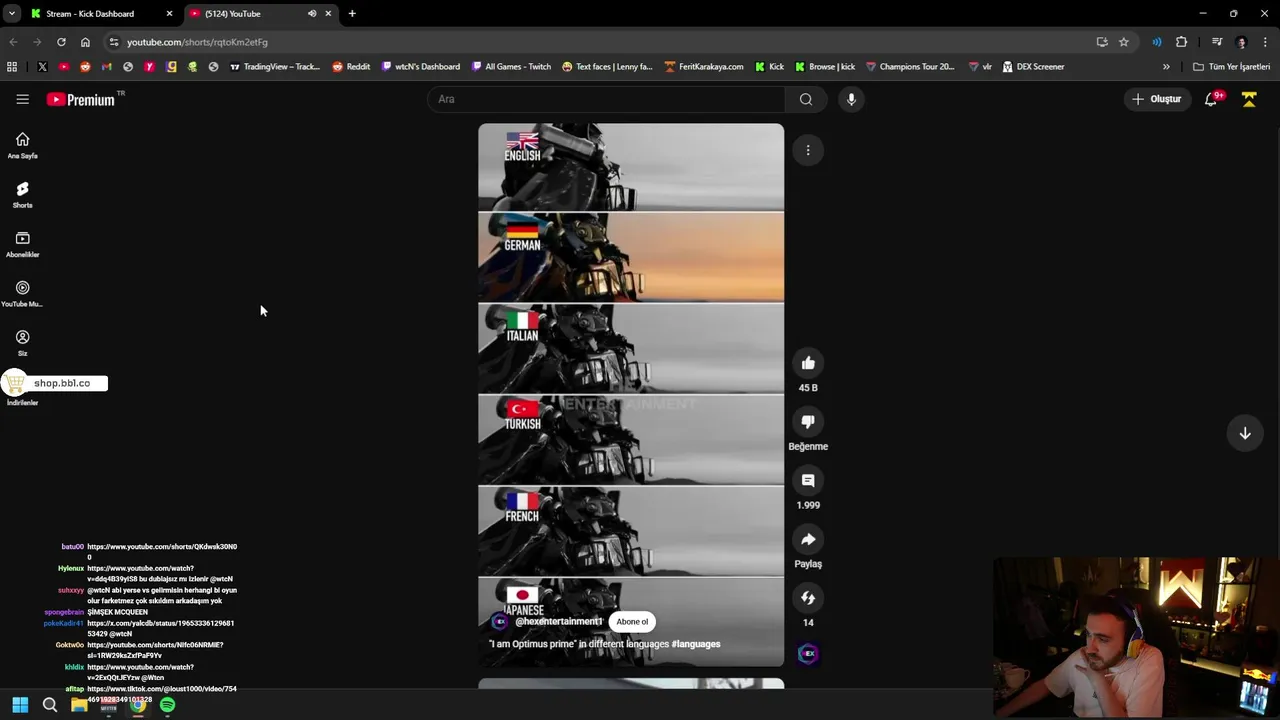Viewport: 1280px width, 720px height.
Task: Open the YouTube guide hamburger menu
Action: pos(22,99)
